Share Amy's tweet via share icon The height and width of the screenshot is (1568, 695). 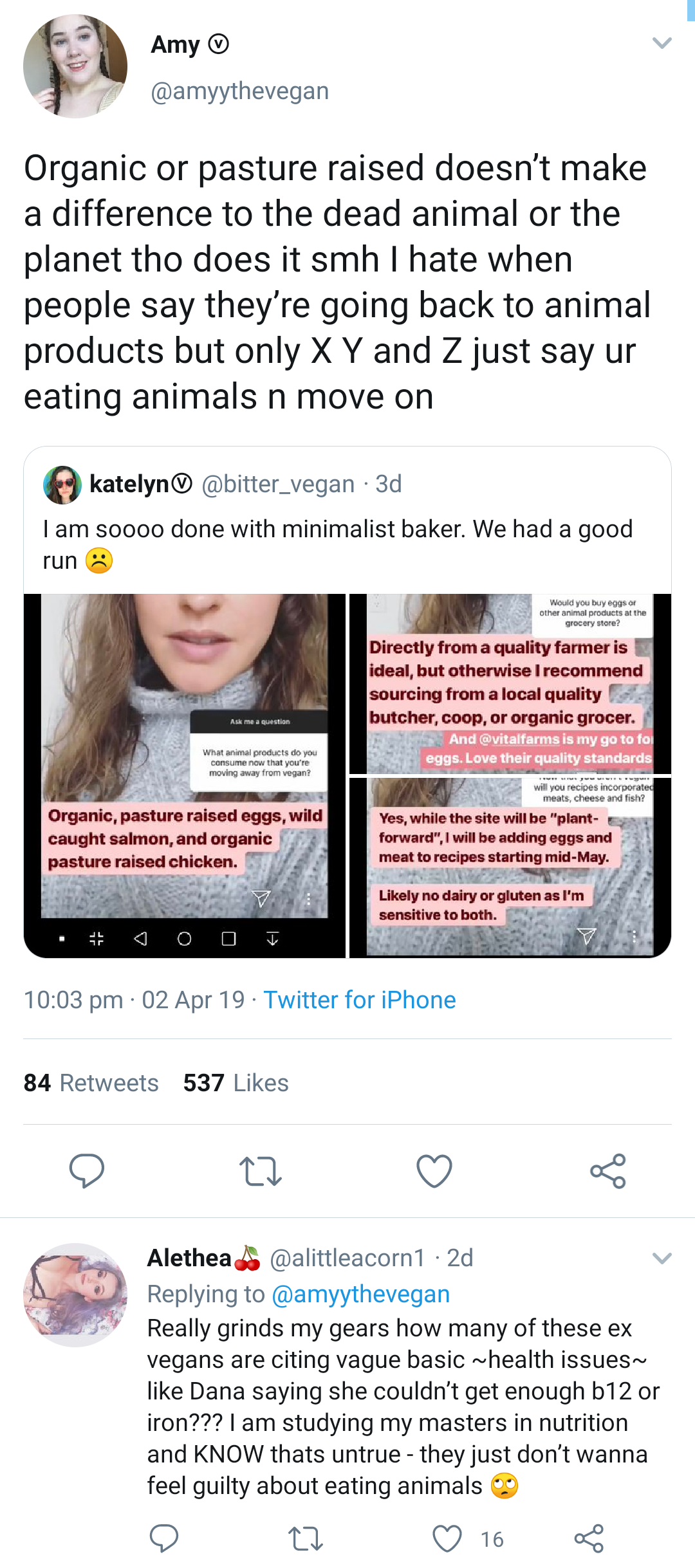[608, 1171]
